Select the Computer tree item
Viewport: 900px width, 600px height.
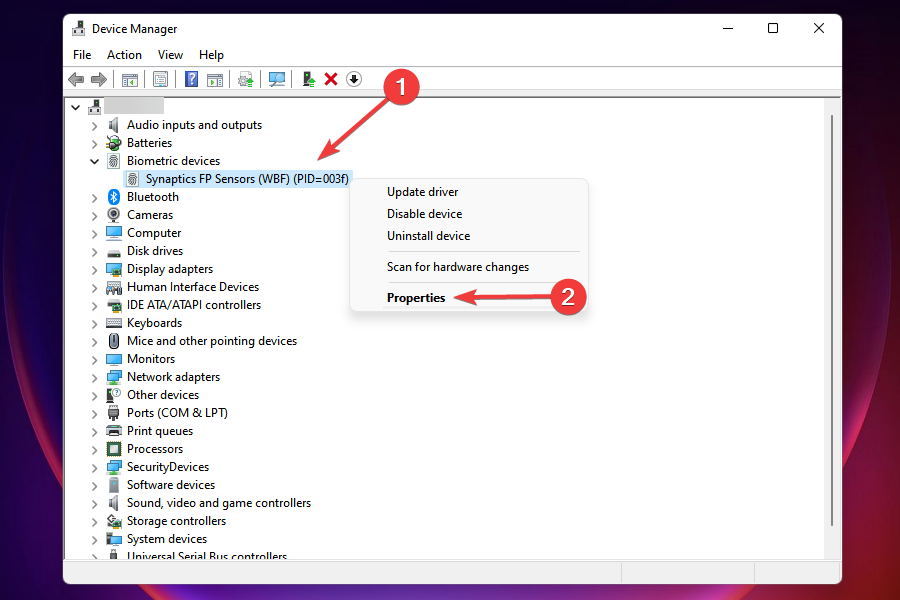154,233
